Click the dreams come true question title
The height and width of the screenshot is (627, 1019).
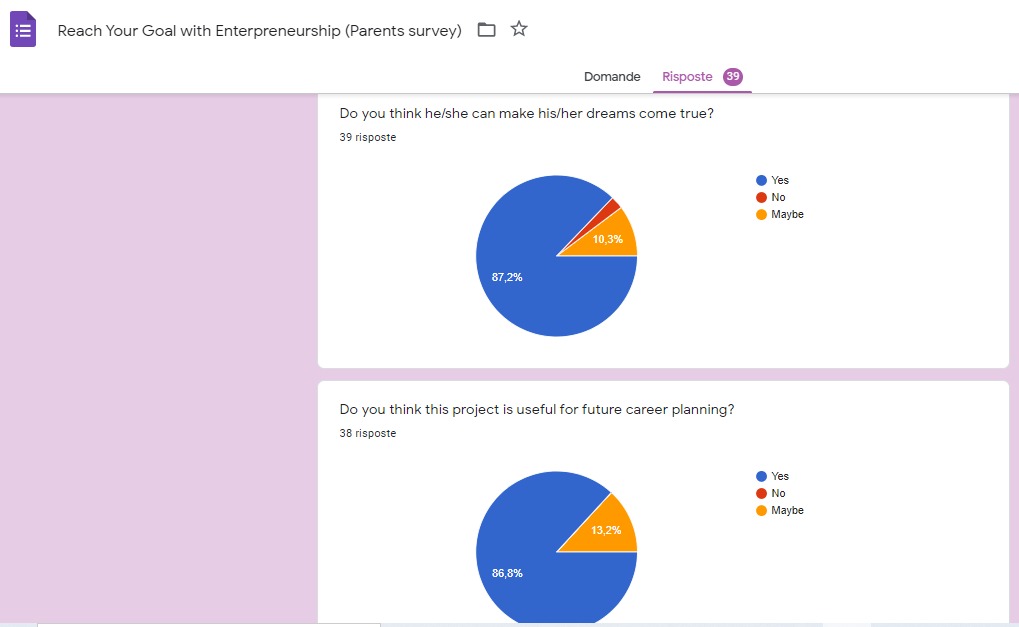click(x=526, y=113)
